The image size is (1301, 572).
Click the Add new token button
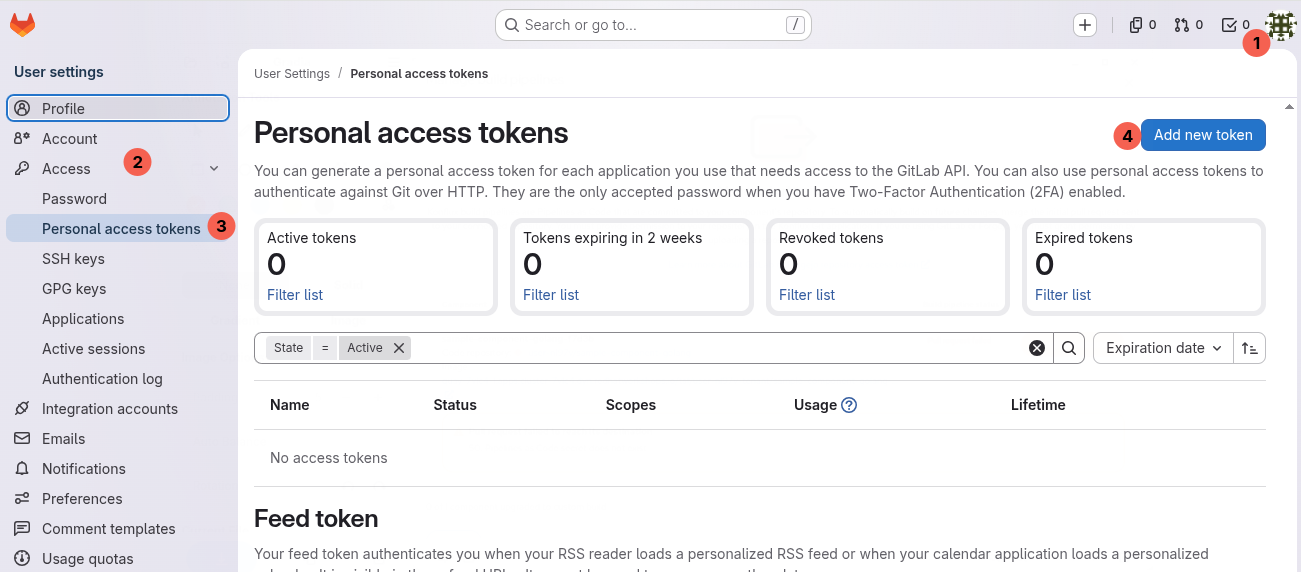(1203, 135)
